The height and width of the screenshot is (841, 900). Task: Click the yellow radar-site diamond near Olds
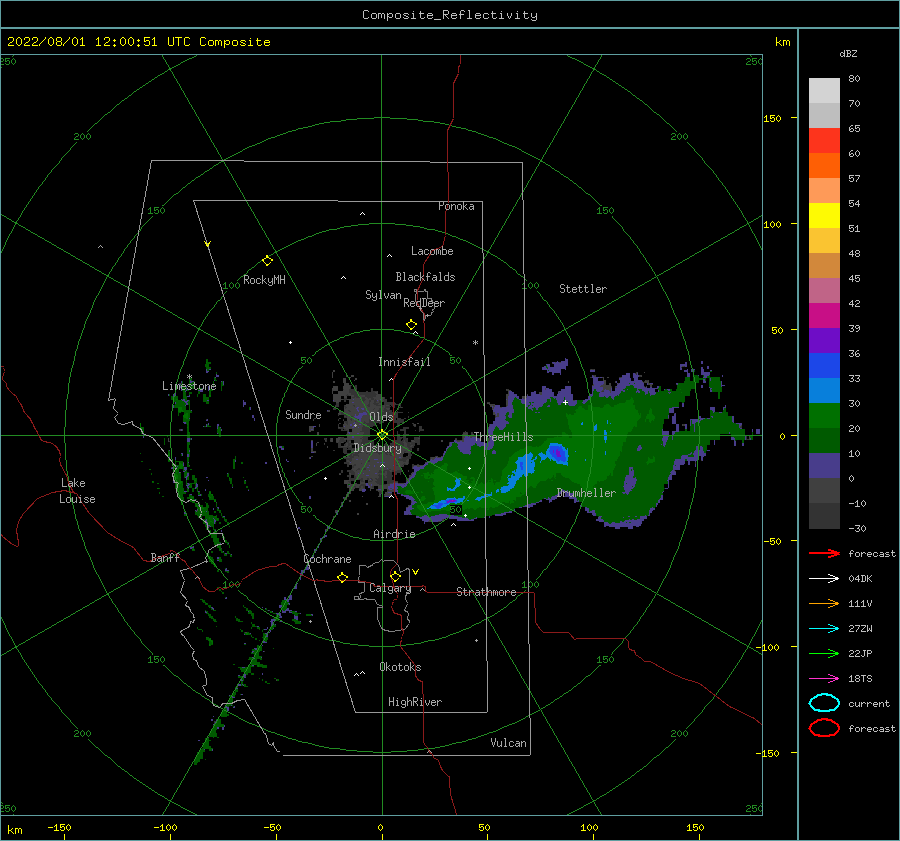point(382,435)
